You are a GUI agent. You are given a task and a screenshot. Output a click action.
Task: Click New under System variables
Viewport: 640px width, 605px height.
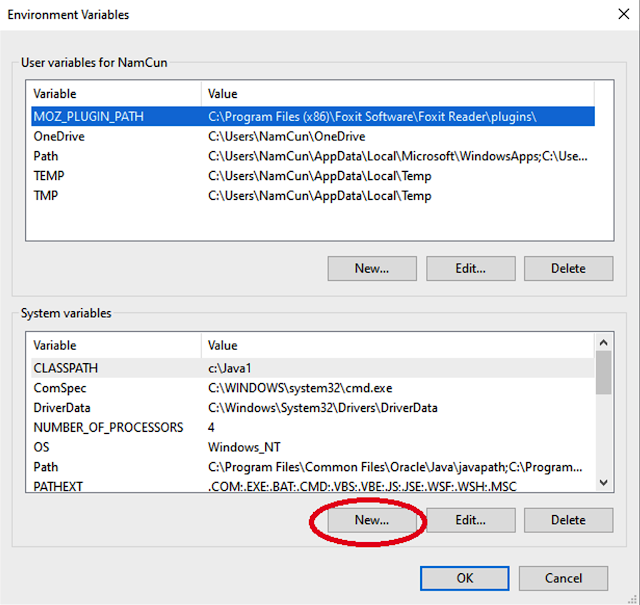(x=372, y=520)
